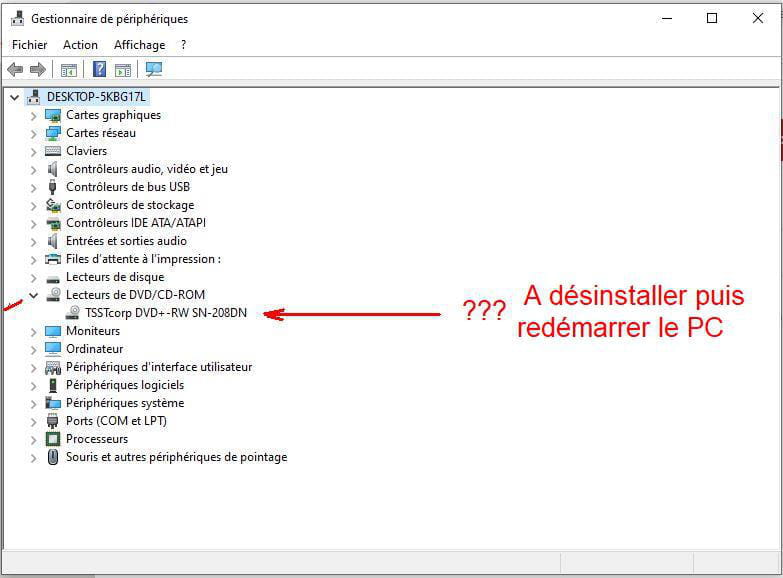Minimize the Gestionnaire de périphériques window
The height and width of the screenshot is (578, 783).
pos(667,18)
